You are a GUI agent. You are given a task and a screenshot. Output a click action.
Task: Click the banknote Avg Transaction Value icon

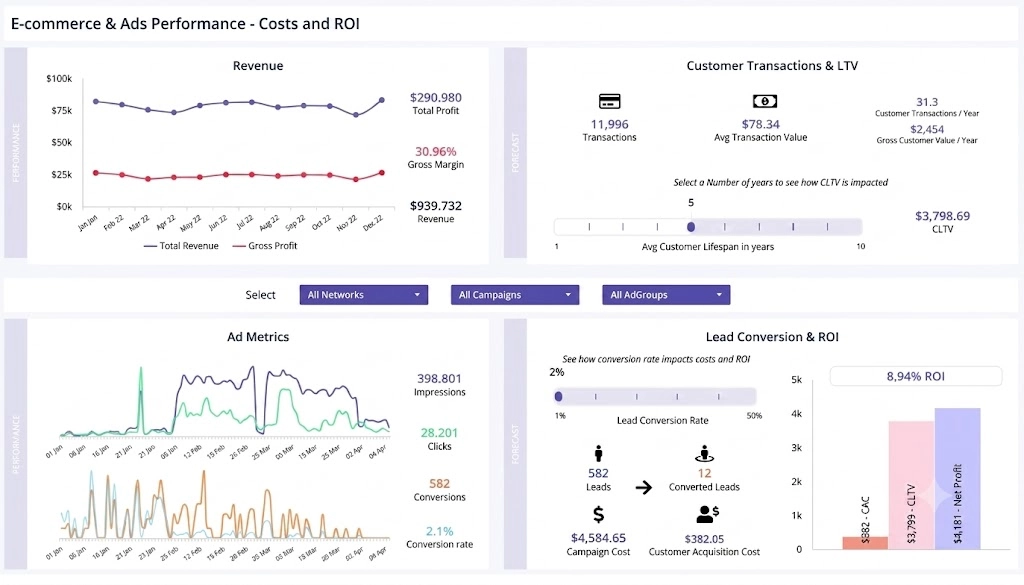(x=765, y=101)
